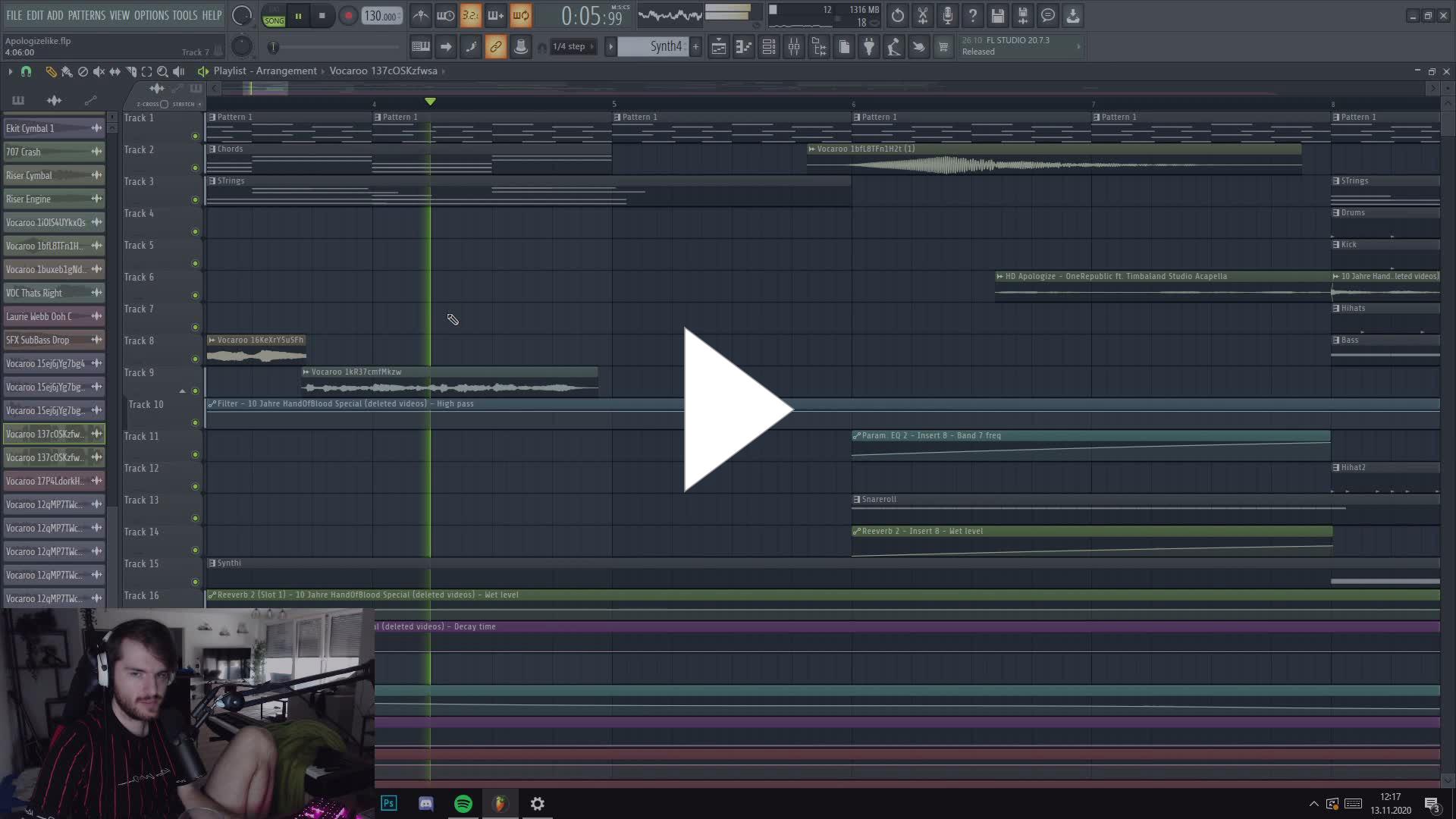Open the Piano roll view icon
Image resolution: width=1456 pixels, height=819 pixels.
click(x=743, y=47)
